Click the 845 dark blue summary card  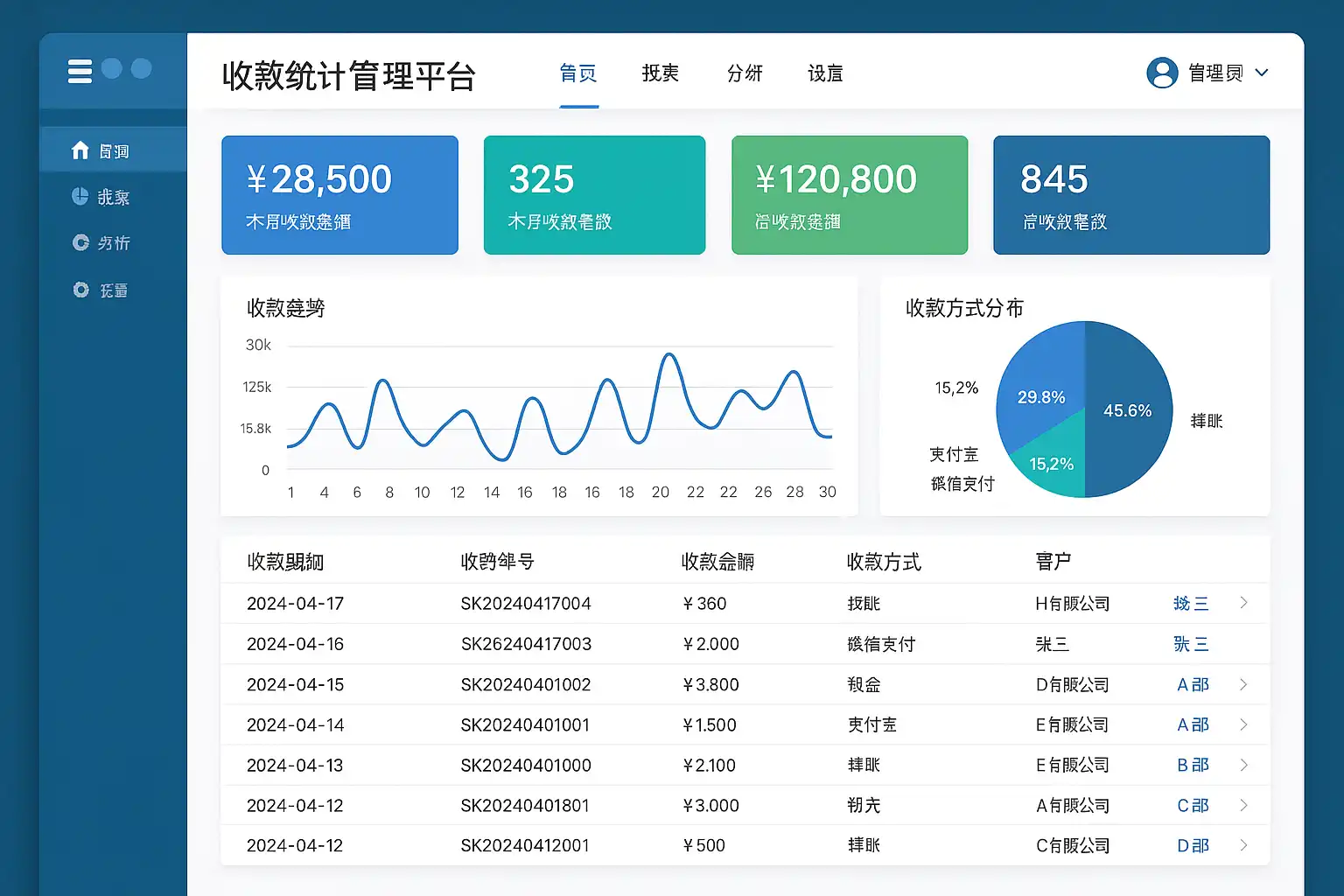1130,195
